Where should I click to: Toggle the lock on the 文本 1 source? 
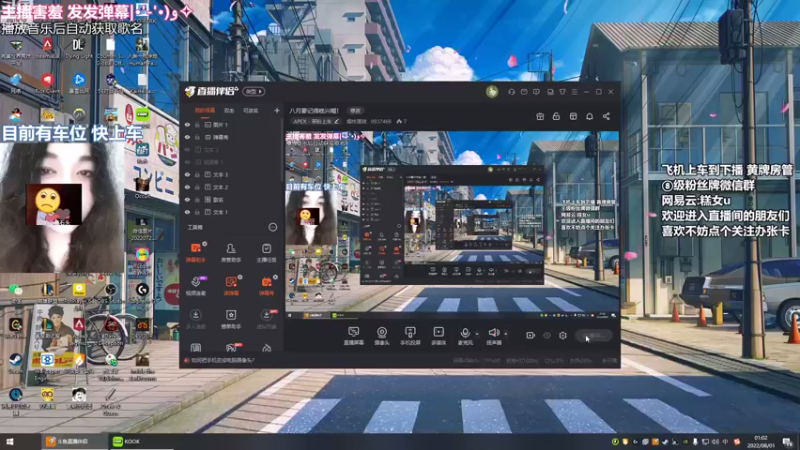pyautogui.click(x=197, y=212)
